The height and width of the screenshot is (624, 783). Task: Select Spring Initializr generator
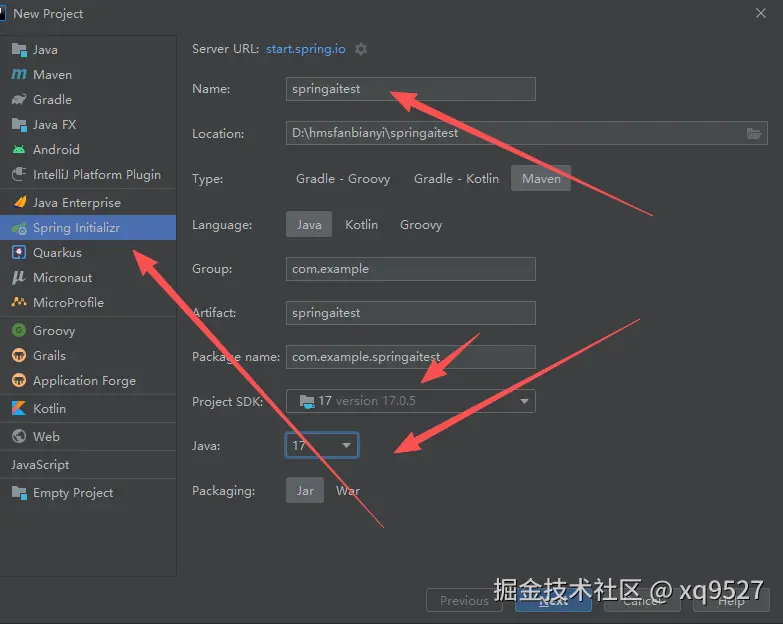point(88,228)
